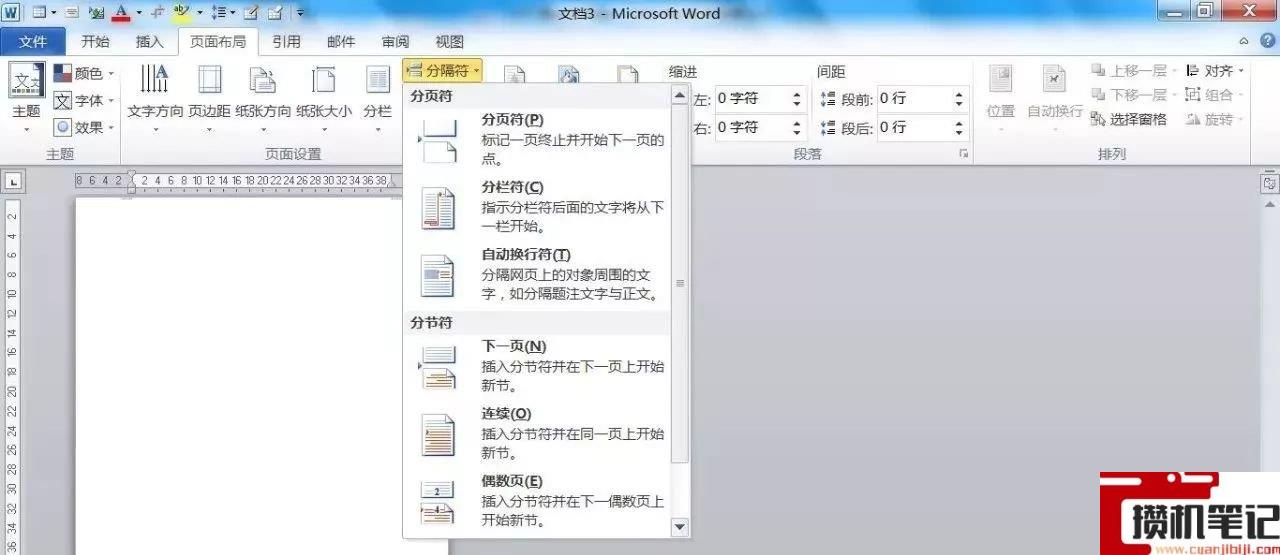Switch to the 邮件 ribbon tab
The image size is (1280, 555).
(x=341, y=42)
